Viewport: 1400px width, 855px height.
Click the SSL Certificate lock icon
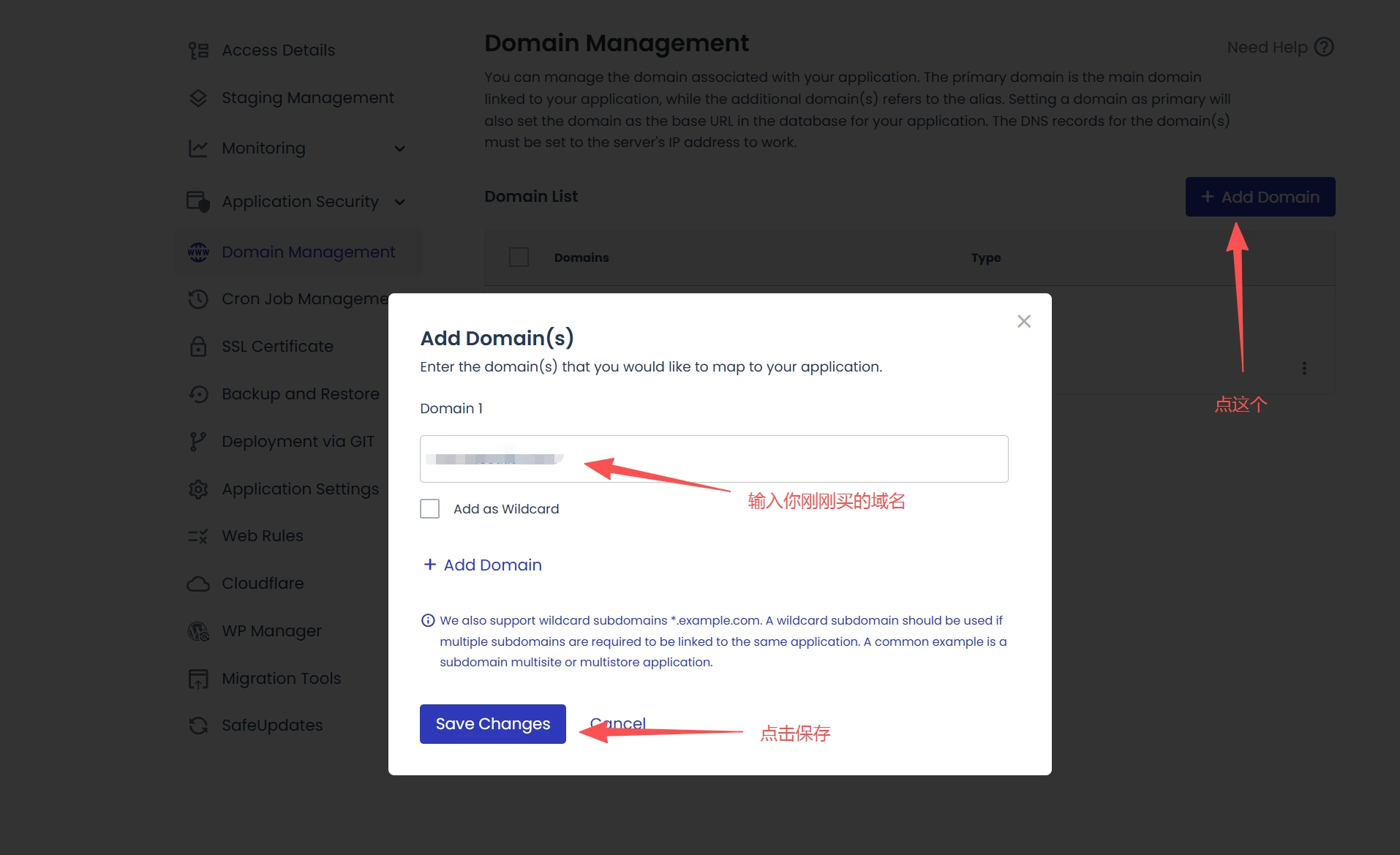(x=198, y=347)
